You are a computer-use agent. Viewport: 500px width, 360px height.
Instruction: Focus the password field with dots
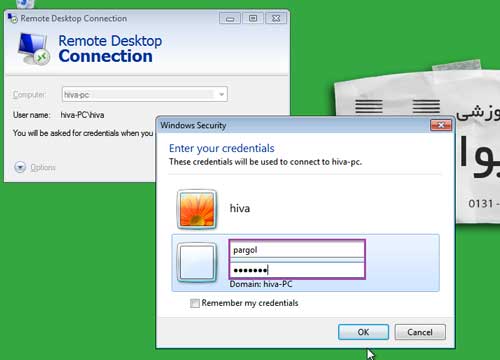[x=297, y=270]
